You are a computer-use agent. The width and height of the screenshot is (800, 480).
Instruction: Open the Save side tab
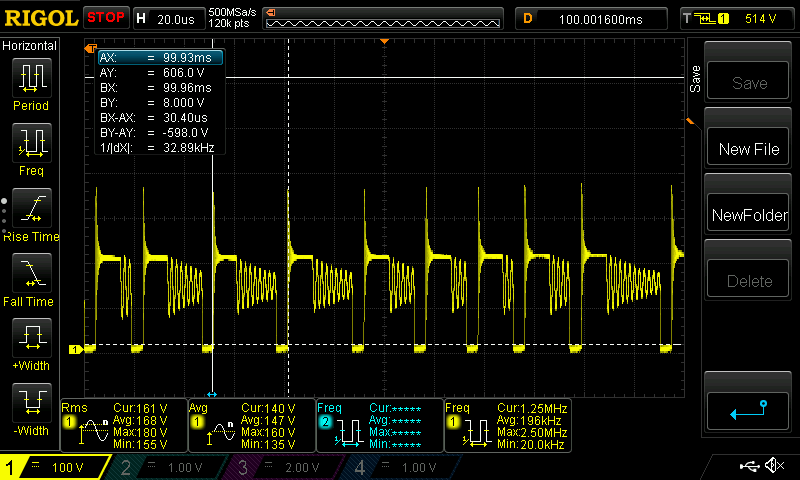(695, 80)
